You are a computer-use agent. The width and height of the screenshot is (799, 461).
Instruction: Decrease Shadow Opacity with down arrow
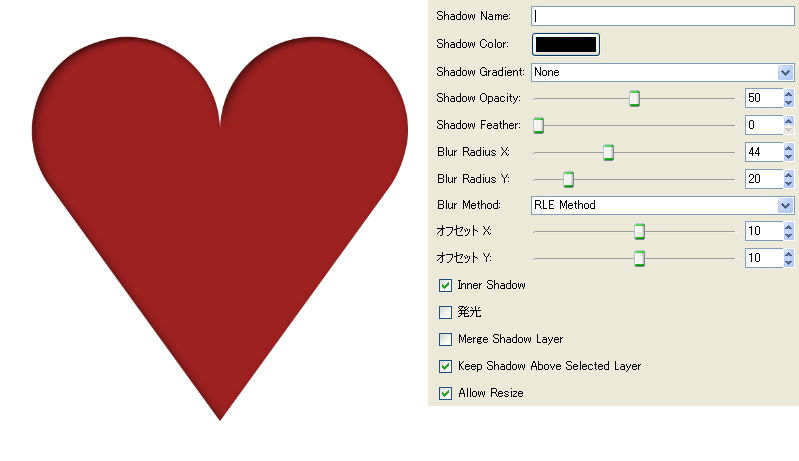[x=789, y=102]
